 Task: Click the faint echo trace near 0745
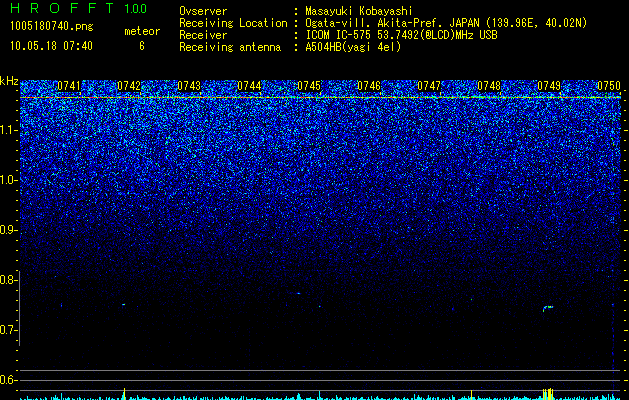coord(298,293)
